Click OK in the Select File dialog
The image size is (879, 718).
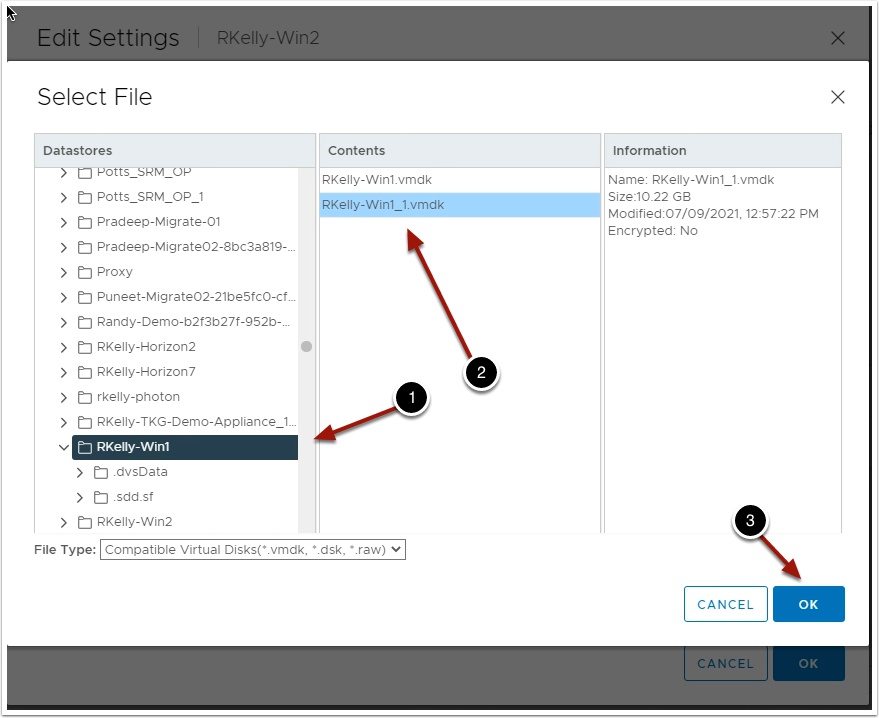808,604
